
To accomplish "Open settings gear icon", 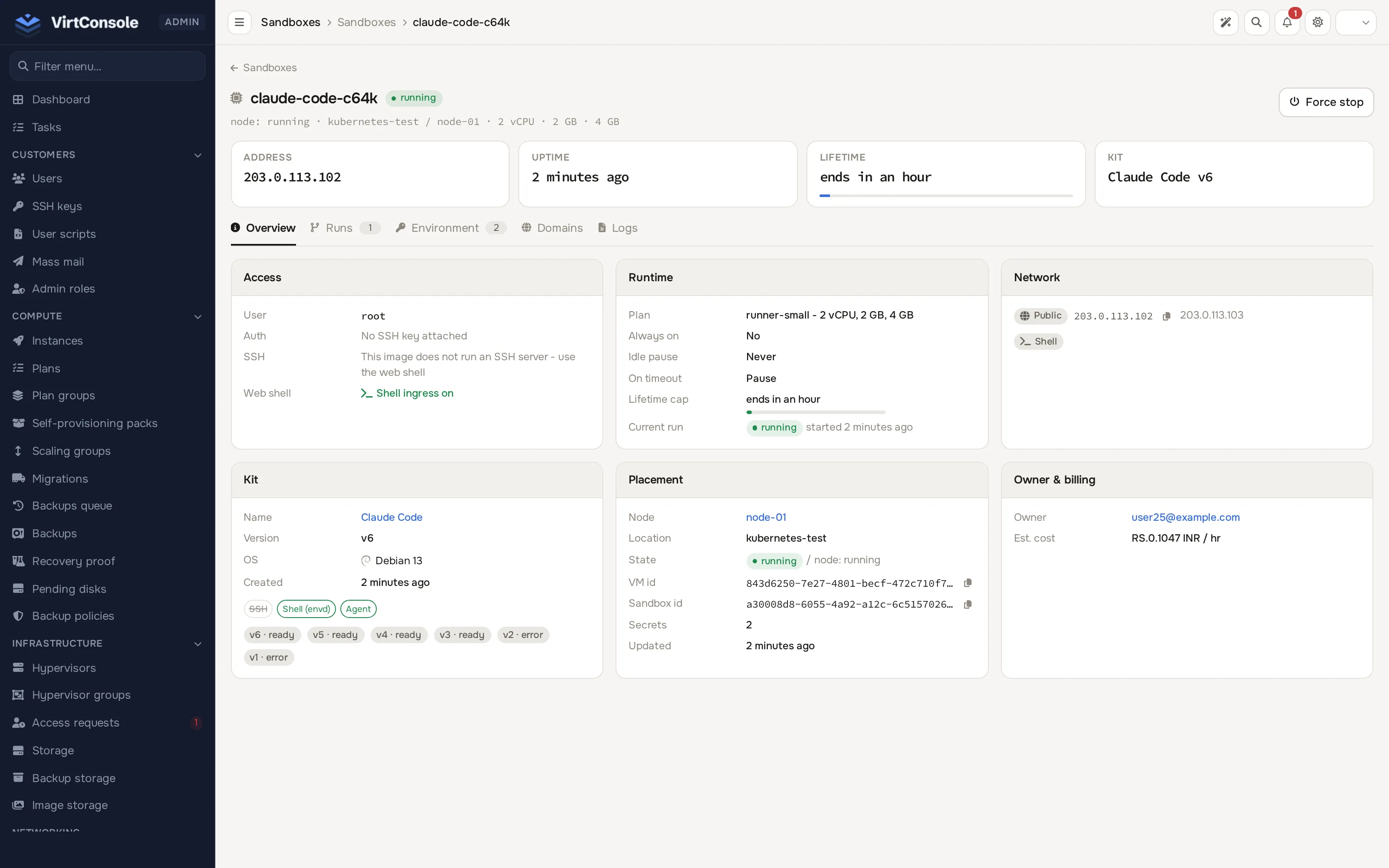I will tap(1318, 23).
